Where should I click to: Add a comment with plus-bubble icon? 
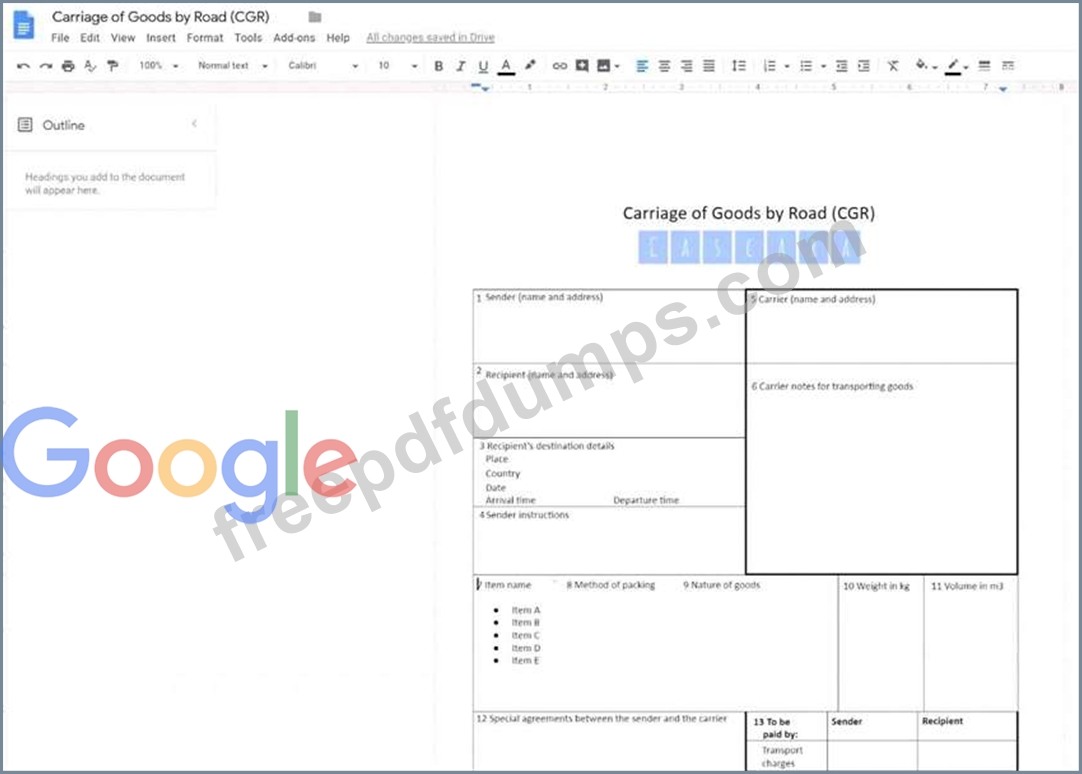(x=582, y=66)
